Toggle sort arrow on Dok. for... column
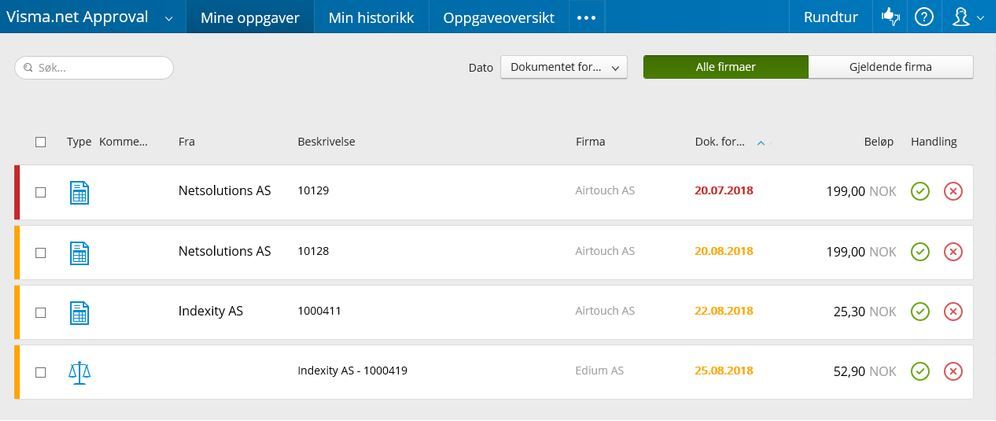Viewport: 996px width, 421px height. (x=760, y=143)
